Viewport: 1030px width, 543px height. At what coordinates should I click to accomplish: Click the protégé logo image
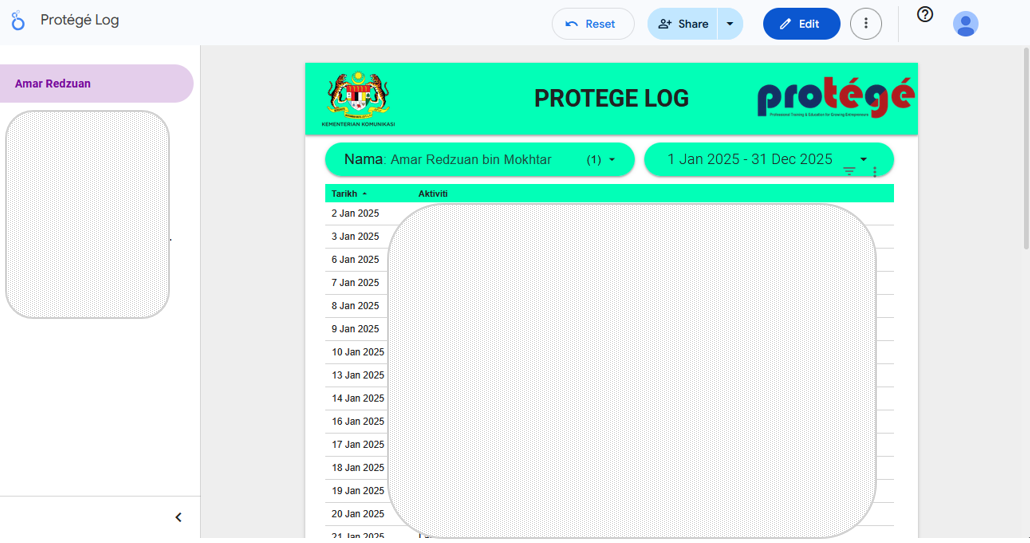(836, 98)
